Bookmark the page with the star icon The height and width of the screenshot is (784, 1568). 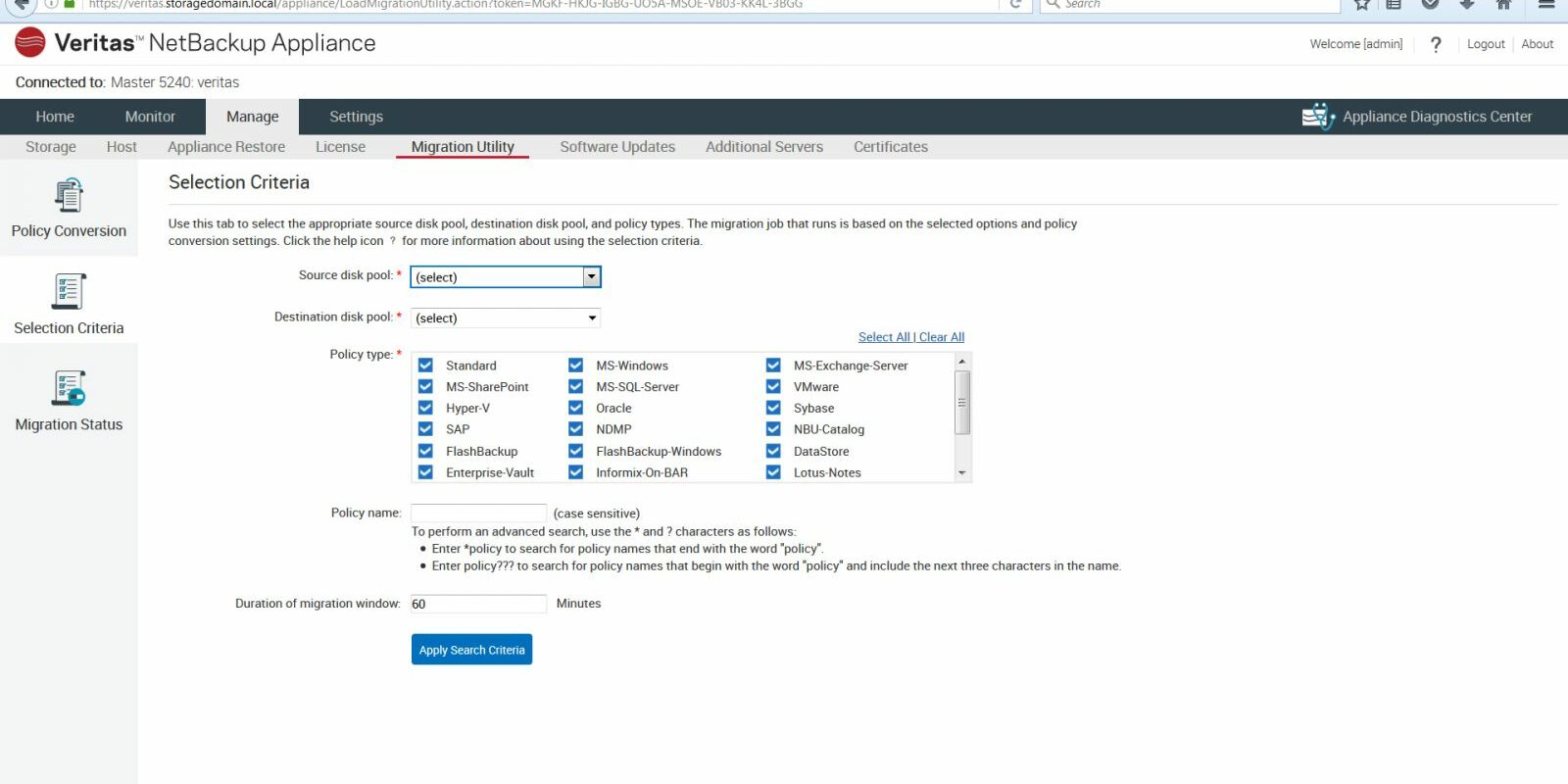click(x=1361, y=4)
